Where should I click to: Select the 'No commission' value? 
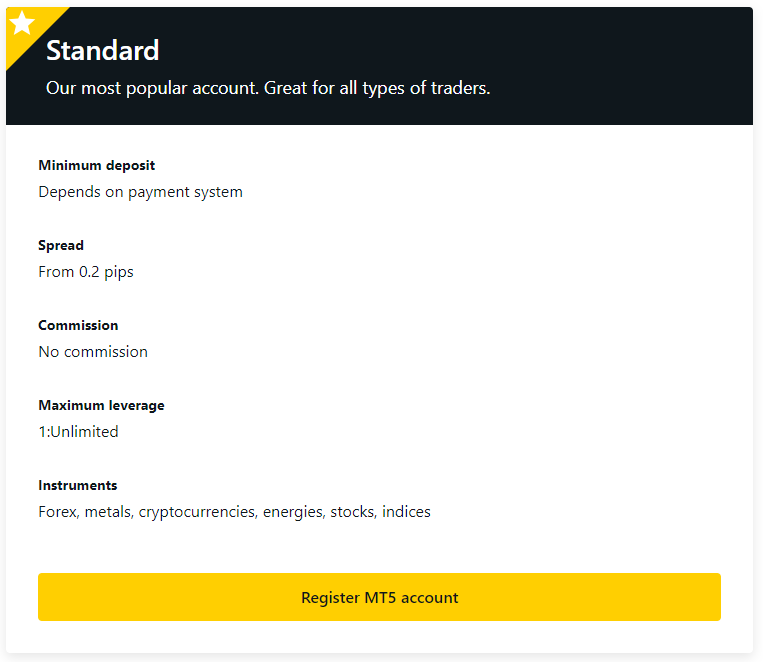92,351
